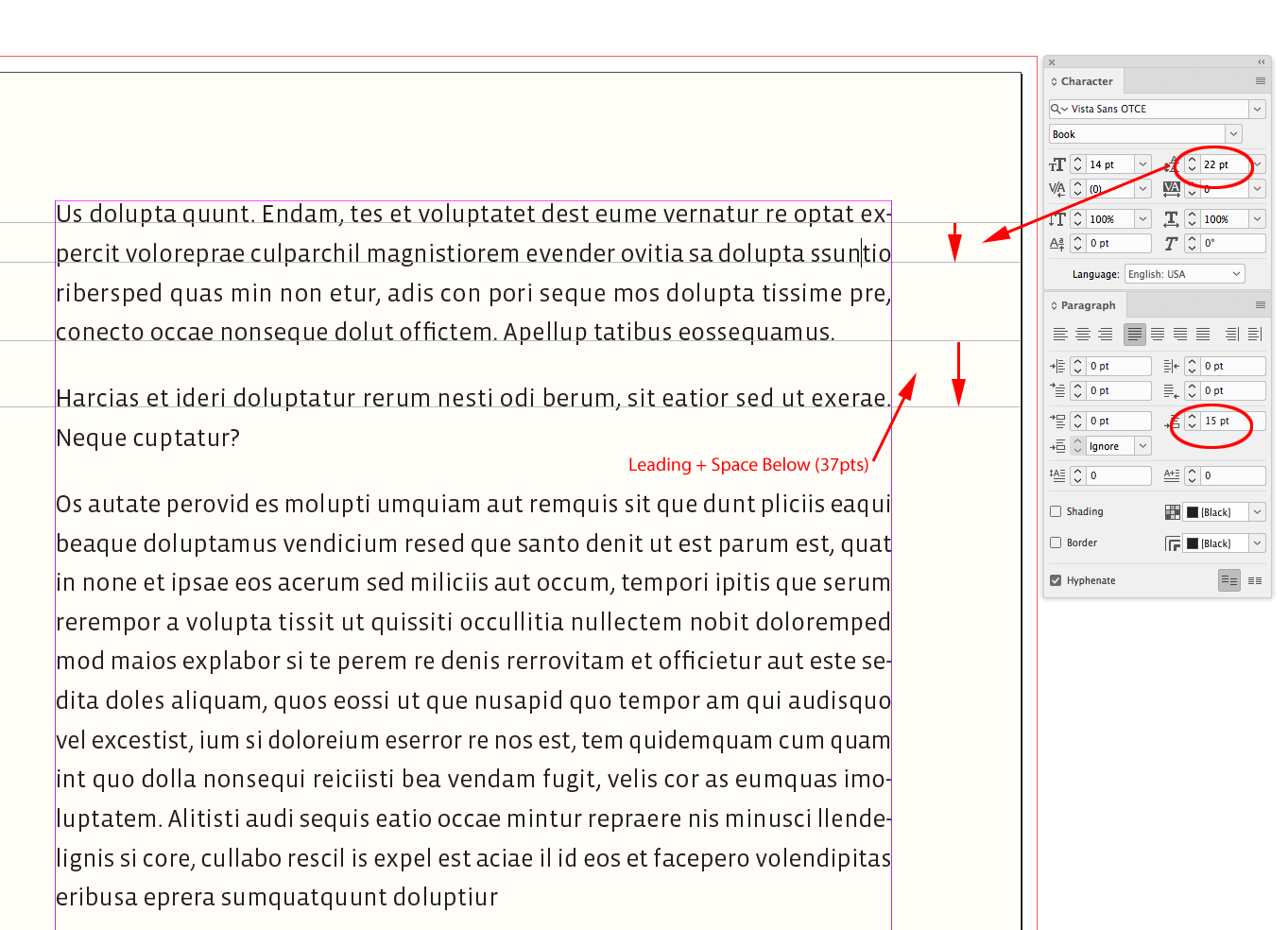Image resolution: width=1288 pixels, height=930 pixels.
Task: Collapse the panel group with double-chevron button
Action: [1261, 61]
